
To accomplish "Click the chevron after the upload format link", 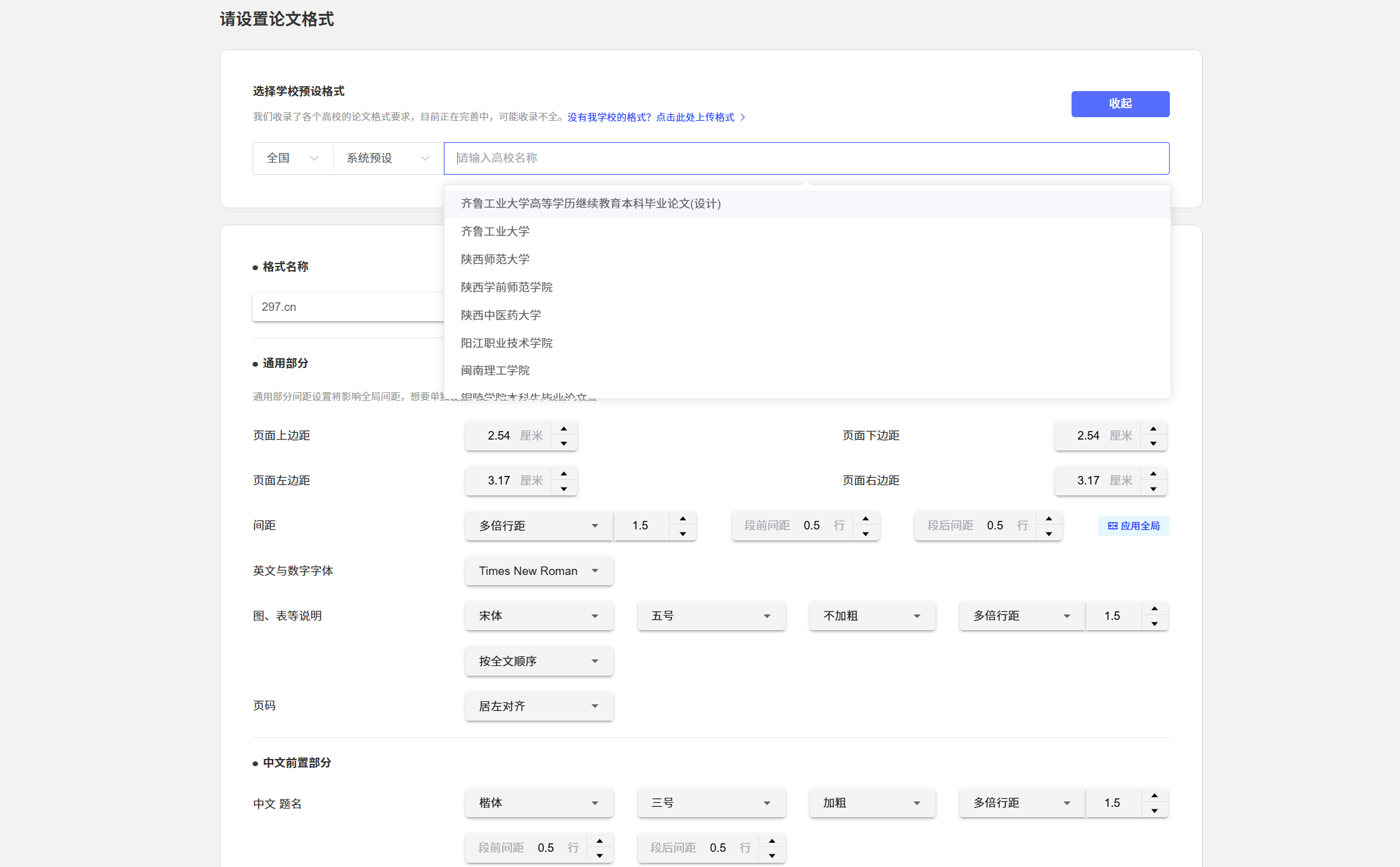I will click(742, 117).
